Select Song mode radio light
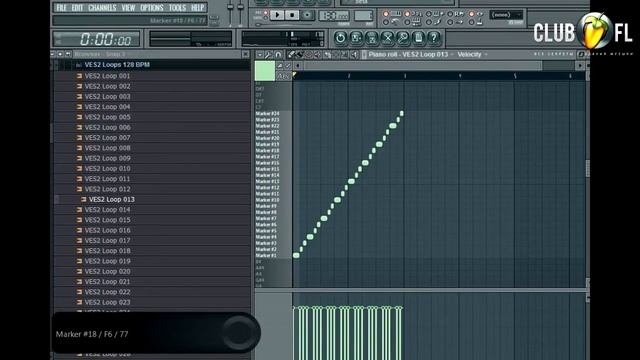640x360 pixels. point(266,18)
